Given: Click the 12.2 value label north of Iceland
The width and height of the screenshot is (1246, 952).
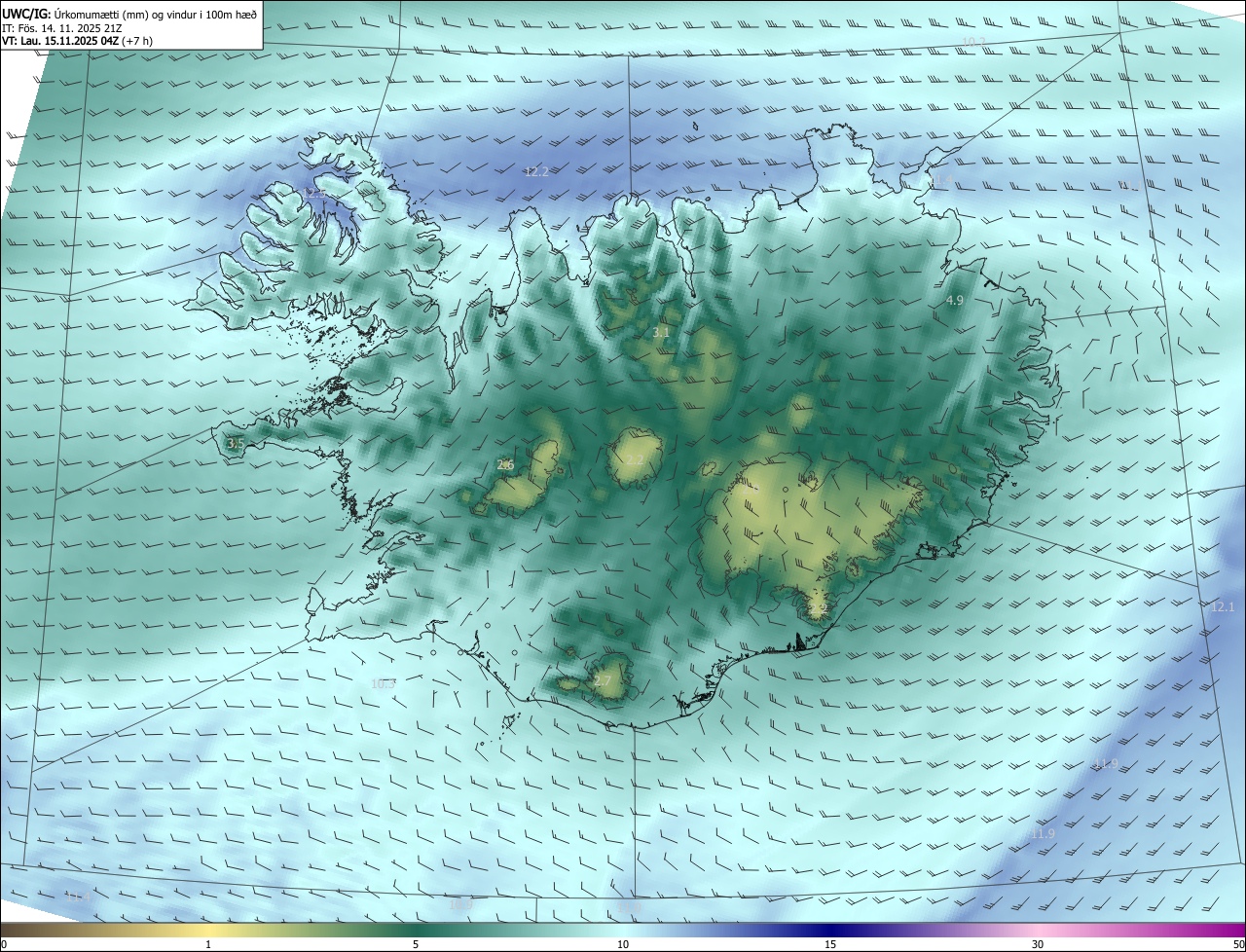Looking at the screenshot, I should click(x=536, y=171).
